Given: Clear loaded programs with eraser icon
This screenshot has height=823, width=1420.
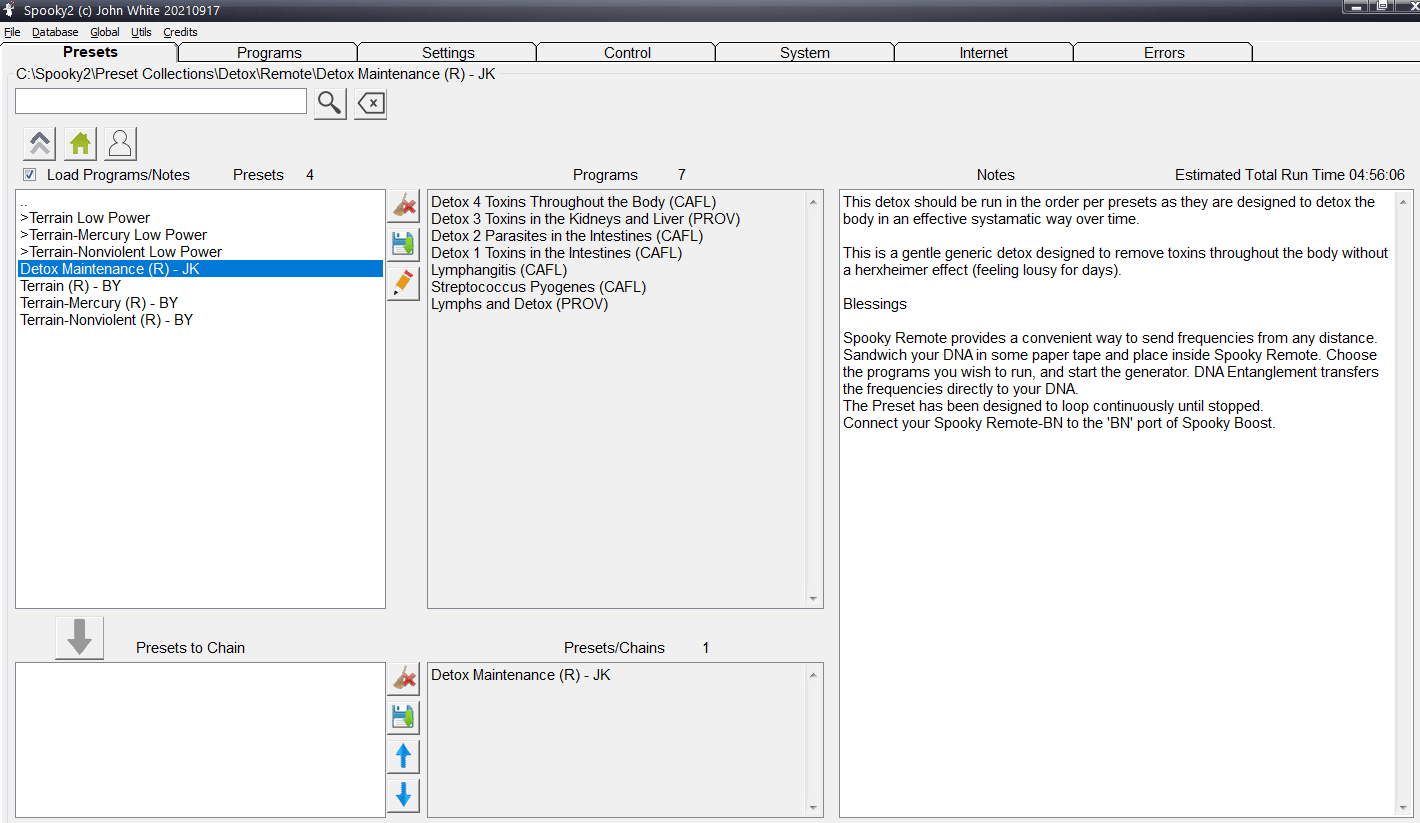Looking at the screenshot, I should click(403, 206).
